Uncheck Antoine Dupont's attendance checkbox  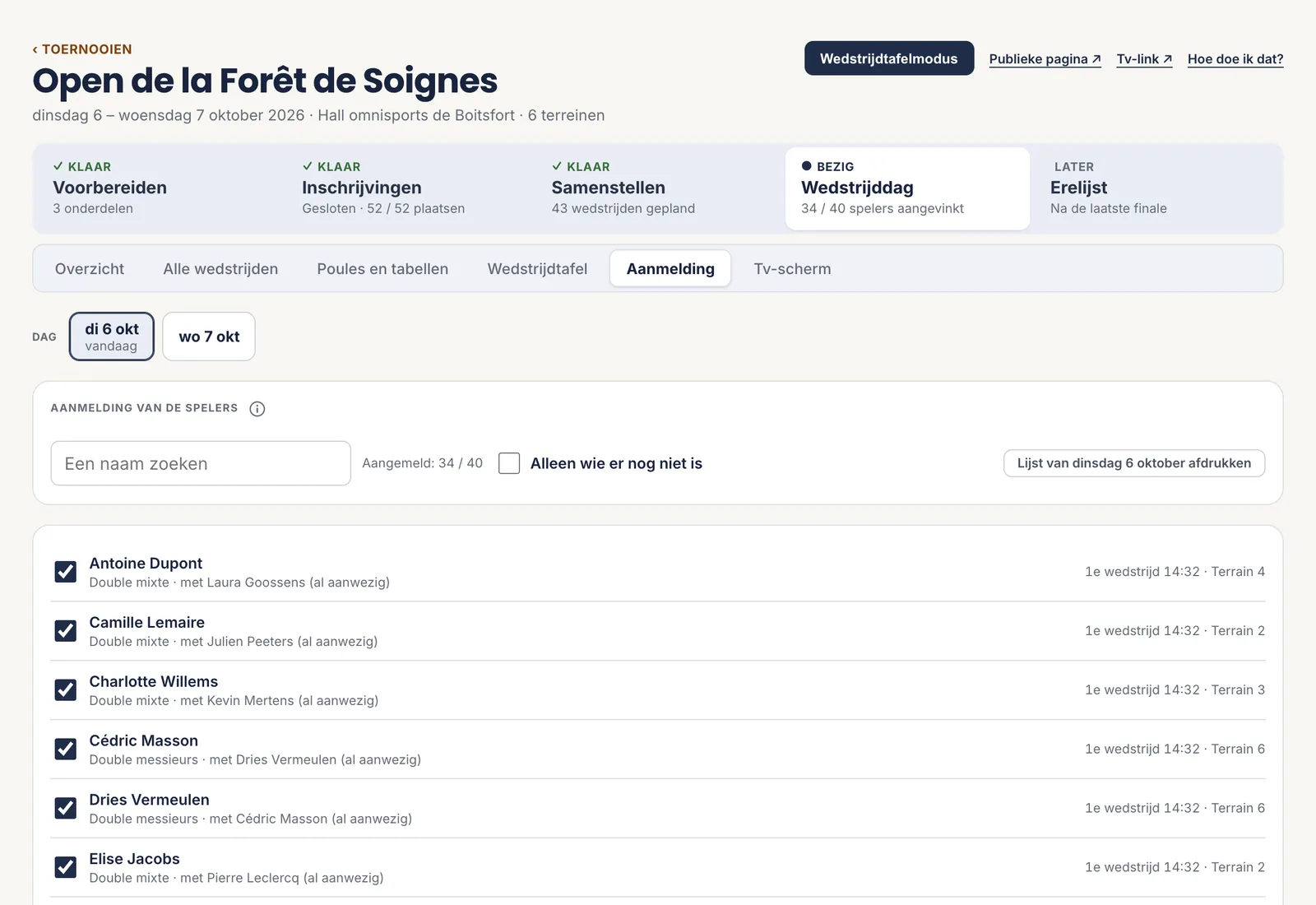[66, 572]
